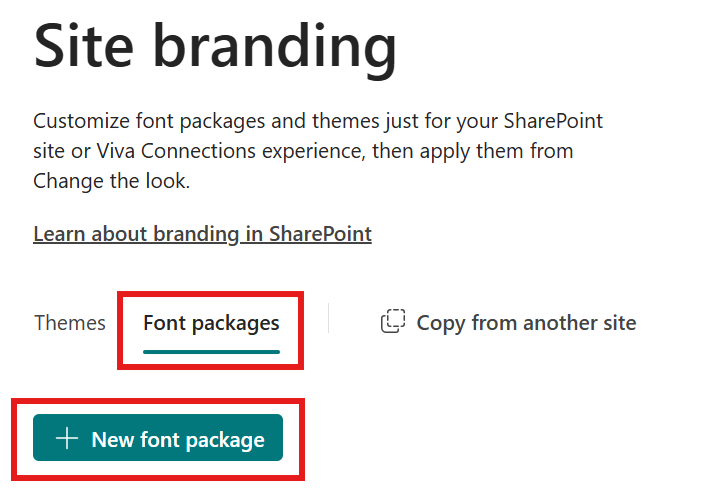Click the Copy from another site icon
Image resolution: width=720 pixels, height=495 pixels.
[393, 321]
